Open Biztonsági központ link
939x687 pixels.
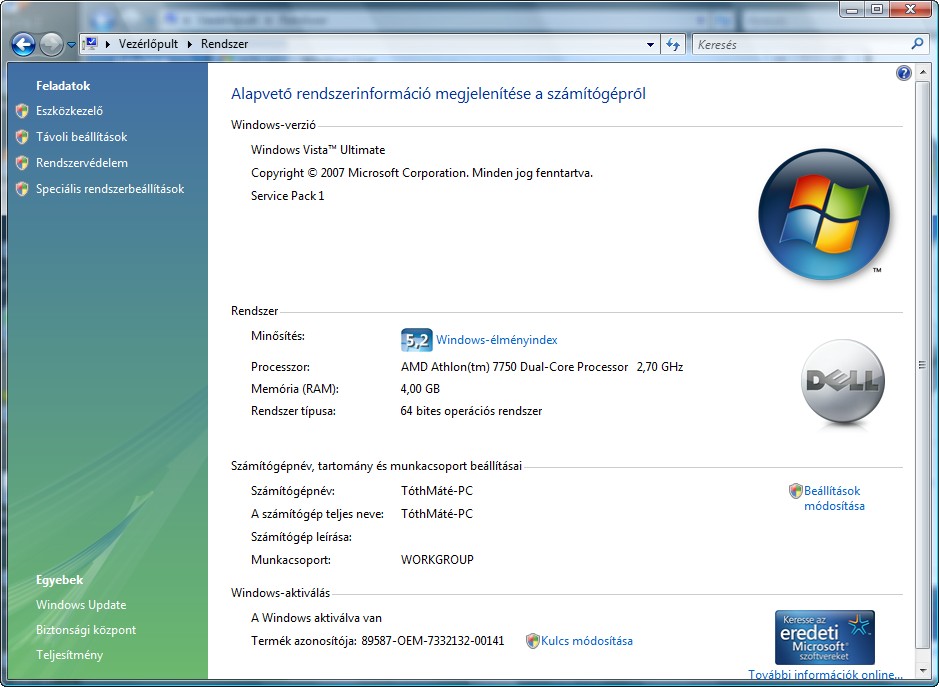(86, 630)
